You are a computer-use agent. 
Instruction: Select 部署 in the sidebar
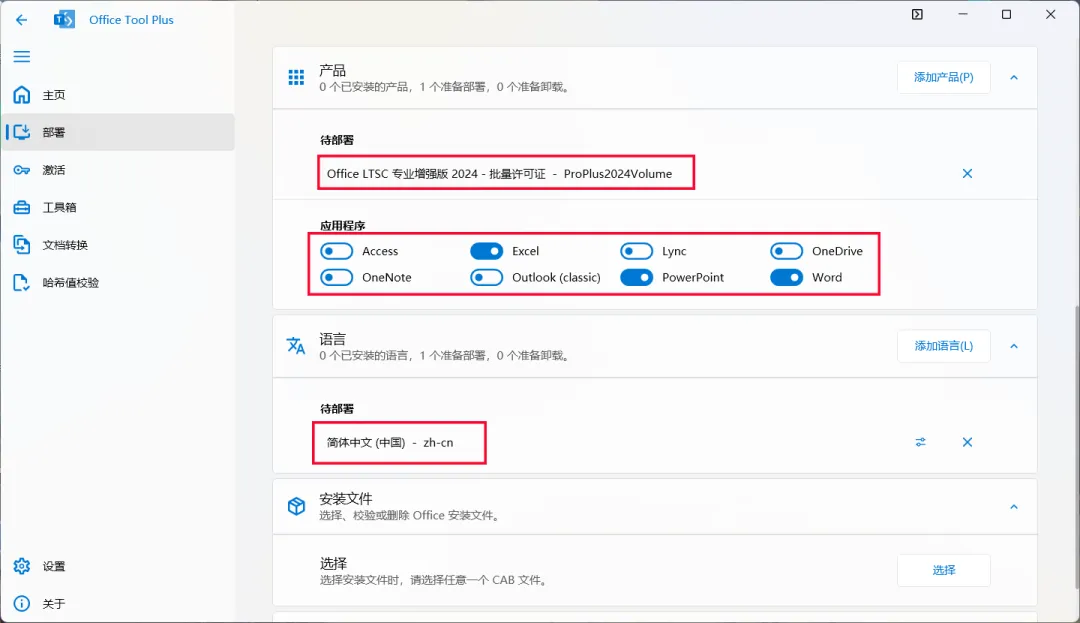point(118,132)
